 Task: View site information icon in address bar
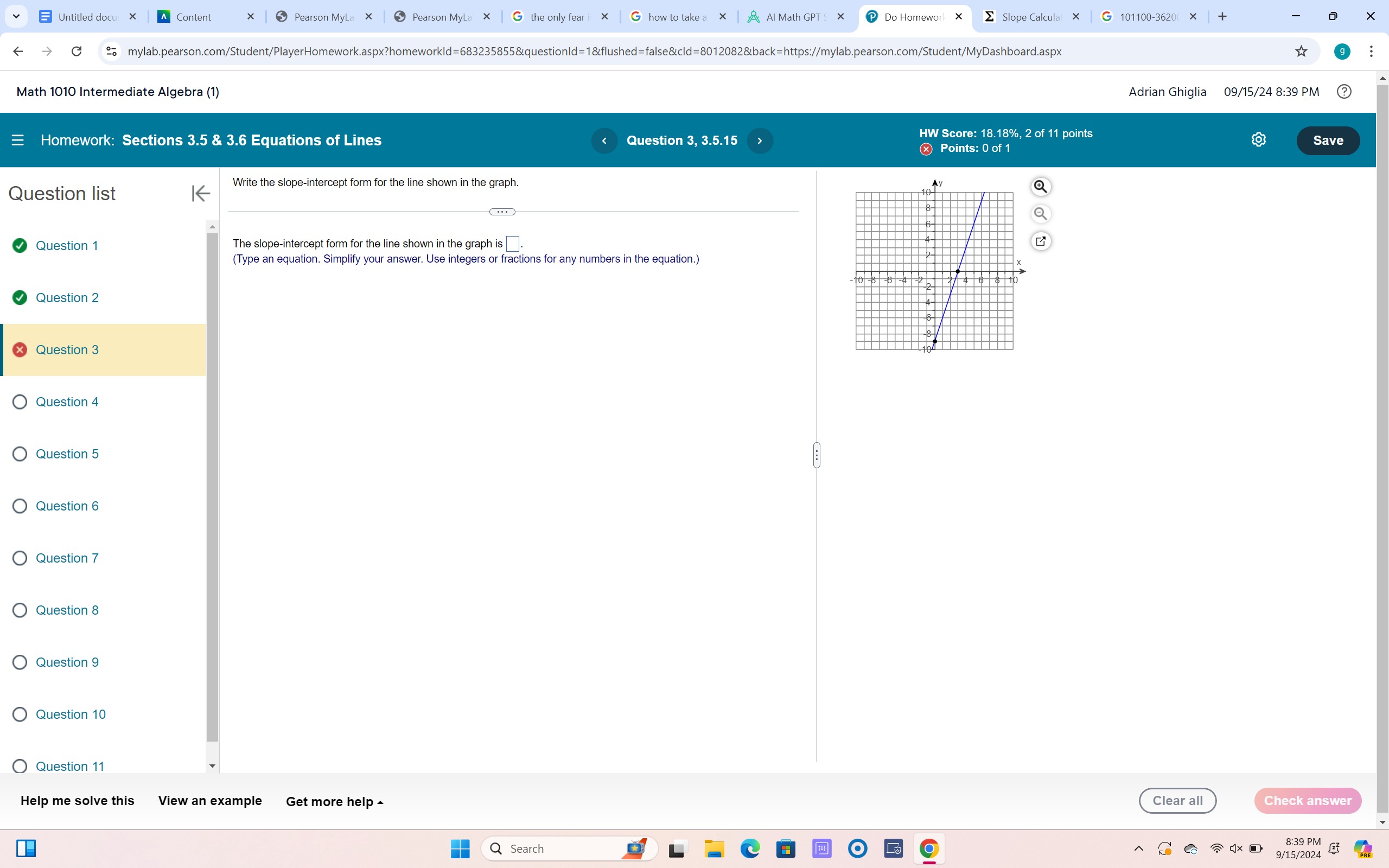112,51
